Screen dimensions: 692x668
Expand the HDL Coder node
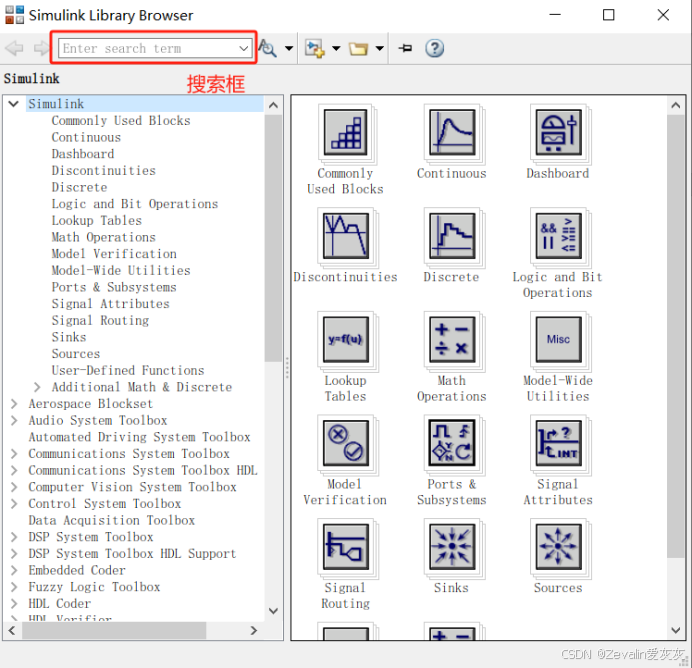pos(14,604)
